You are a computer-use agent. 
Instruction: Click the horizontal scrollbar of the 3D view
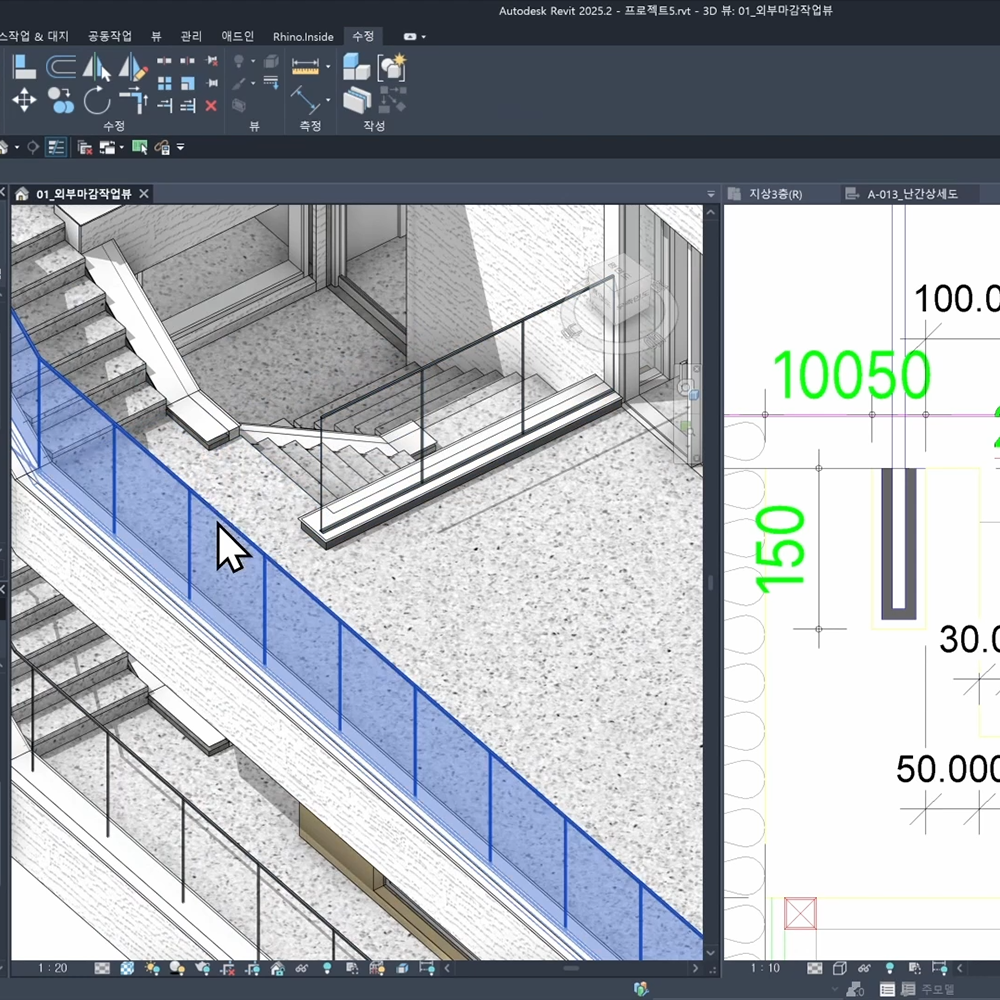click(570, 968)
